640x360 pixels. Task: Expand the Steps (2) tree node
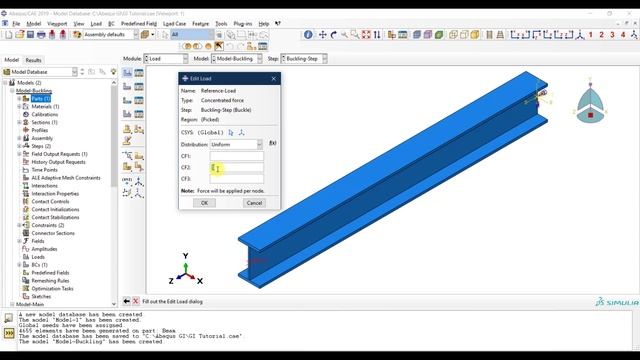19,146
